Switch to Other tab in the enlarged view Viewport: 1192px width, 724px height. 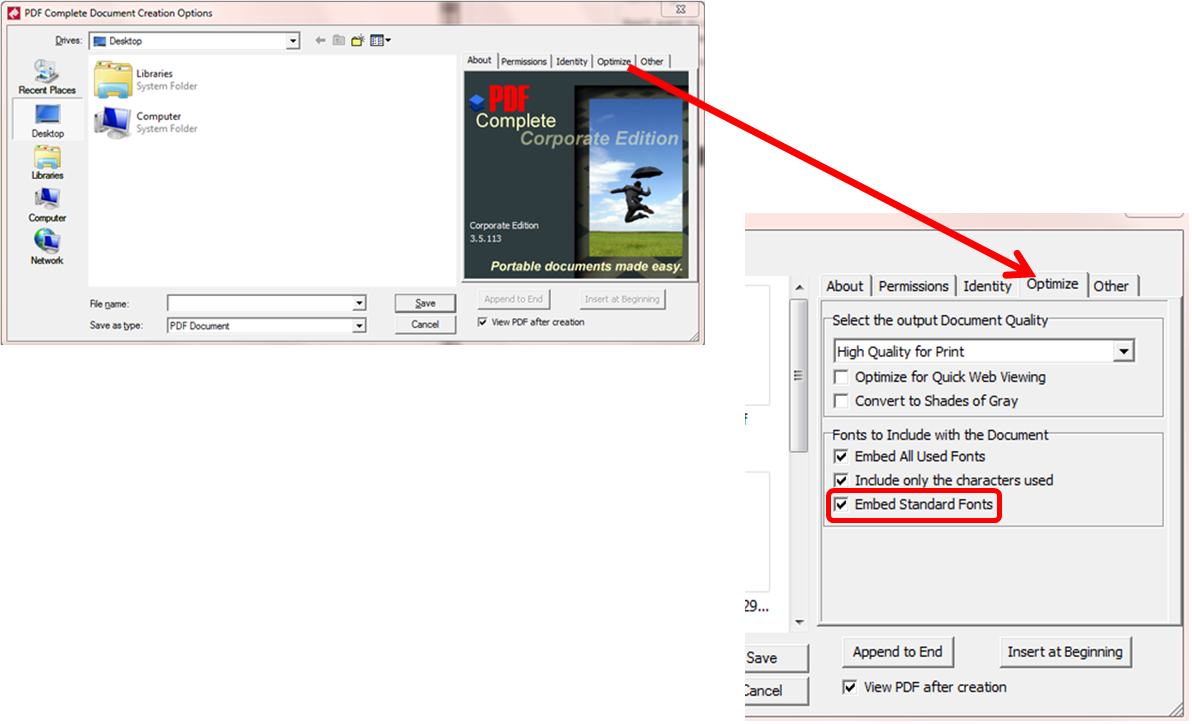[1111, 286]
